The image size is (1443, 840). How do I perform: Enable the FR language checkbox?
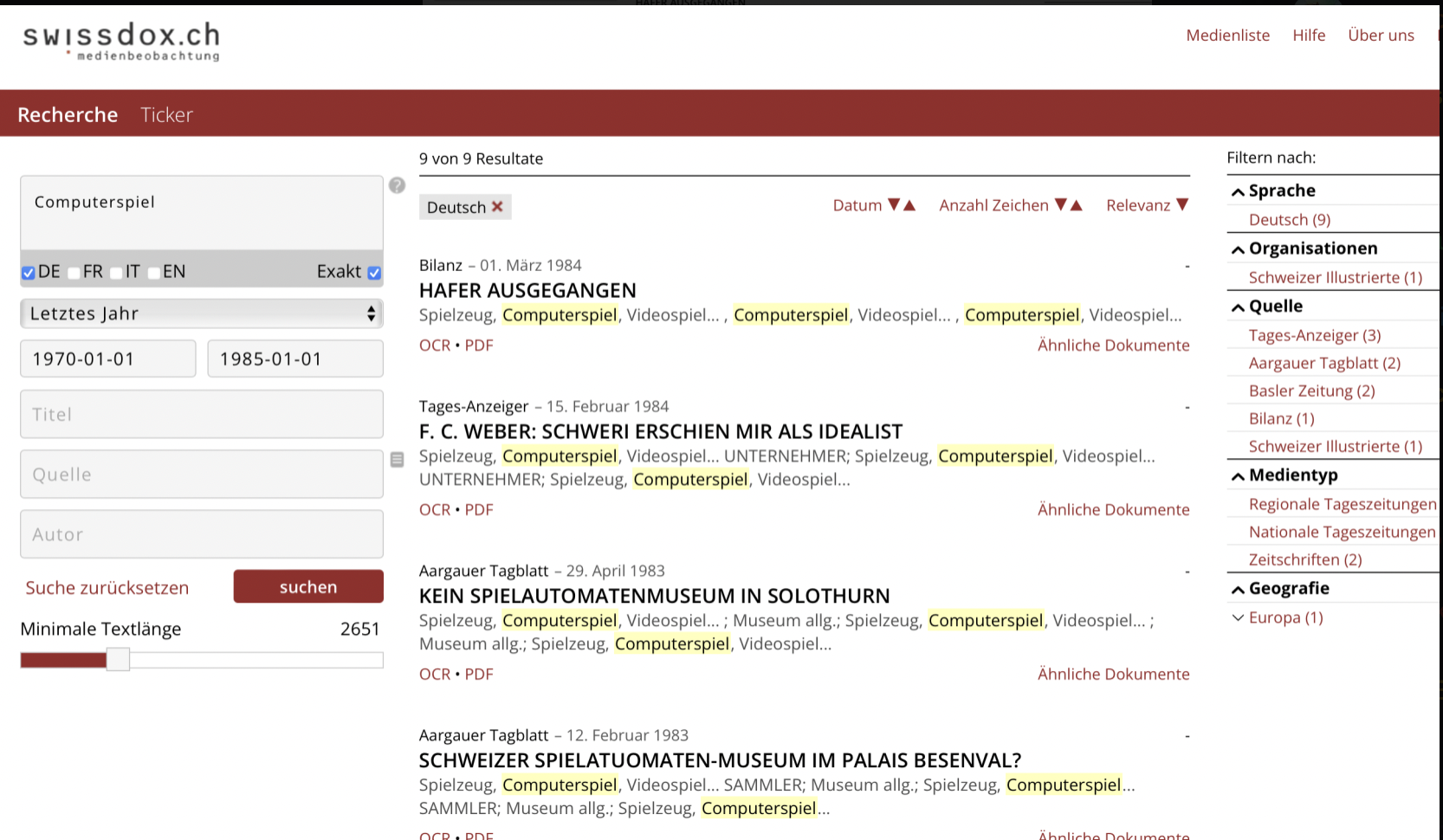tap(74, 273)
